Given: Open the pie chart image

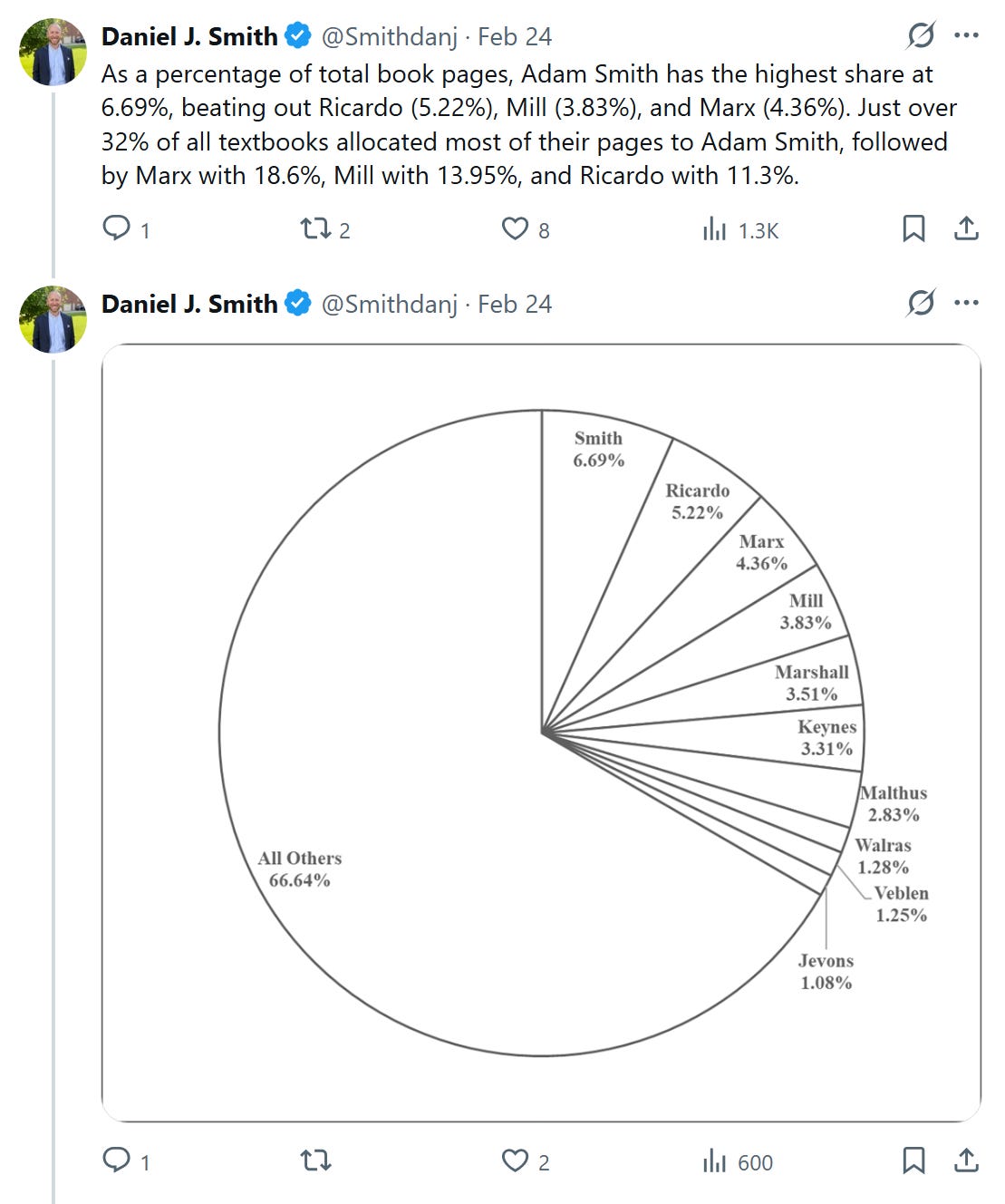Looking at the screenshot, I should [x=541, y=733].
